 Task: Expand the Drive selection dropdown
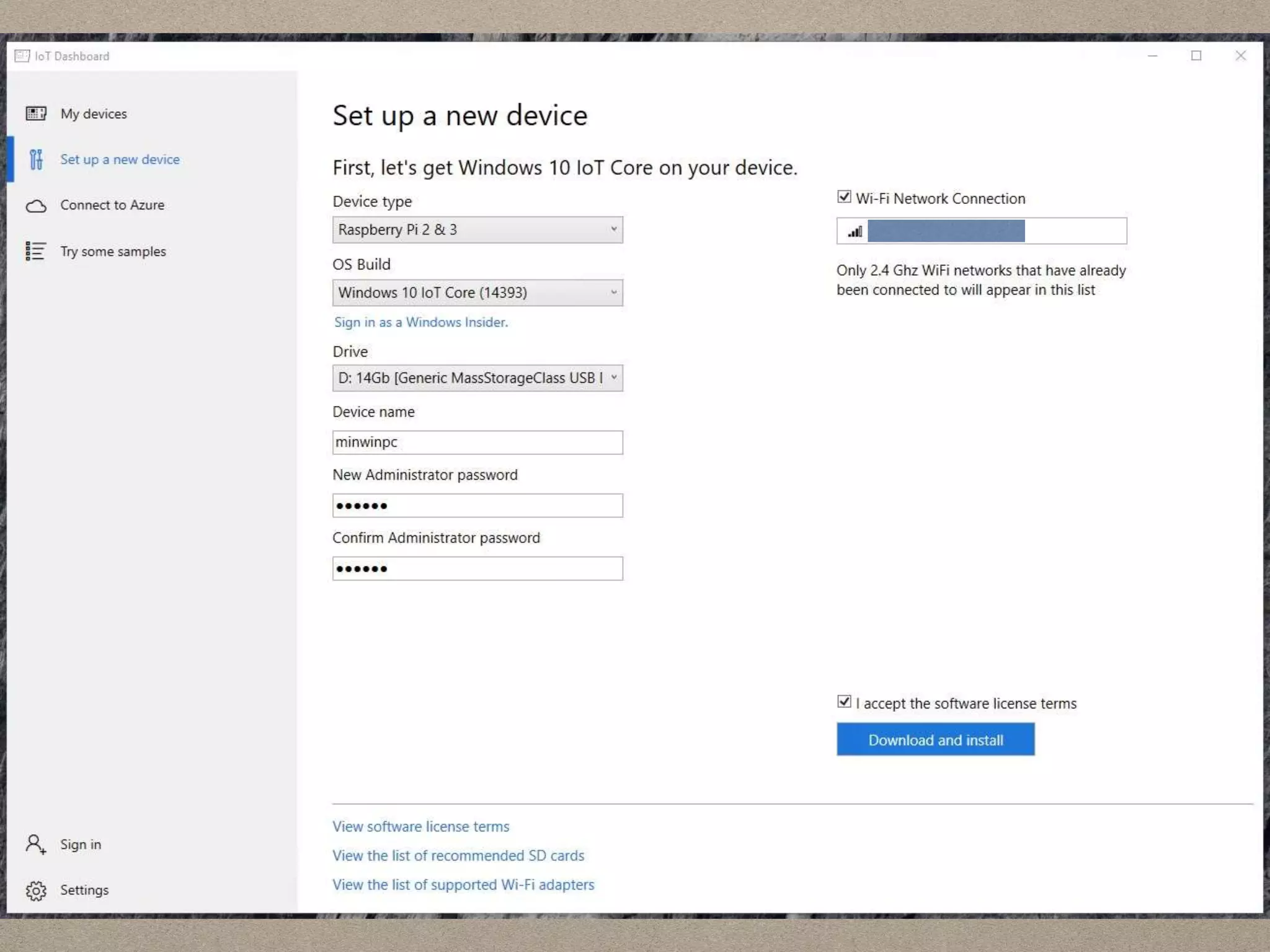point(477,378)
